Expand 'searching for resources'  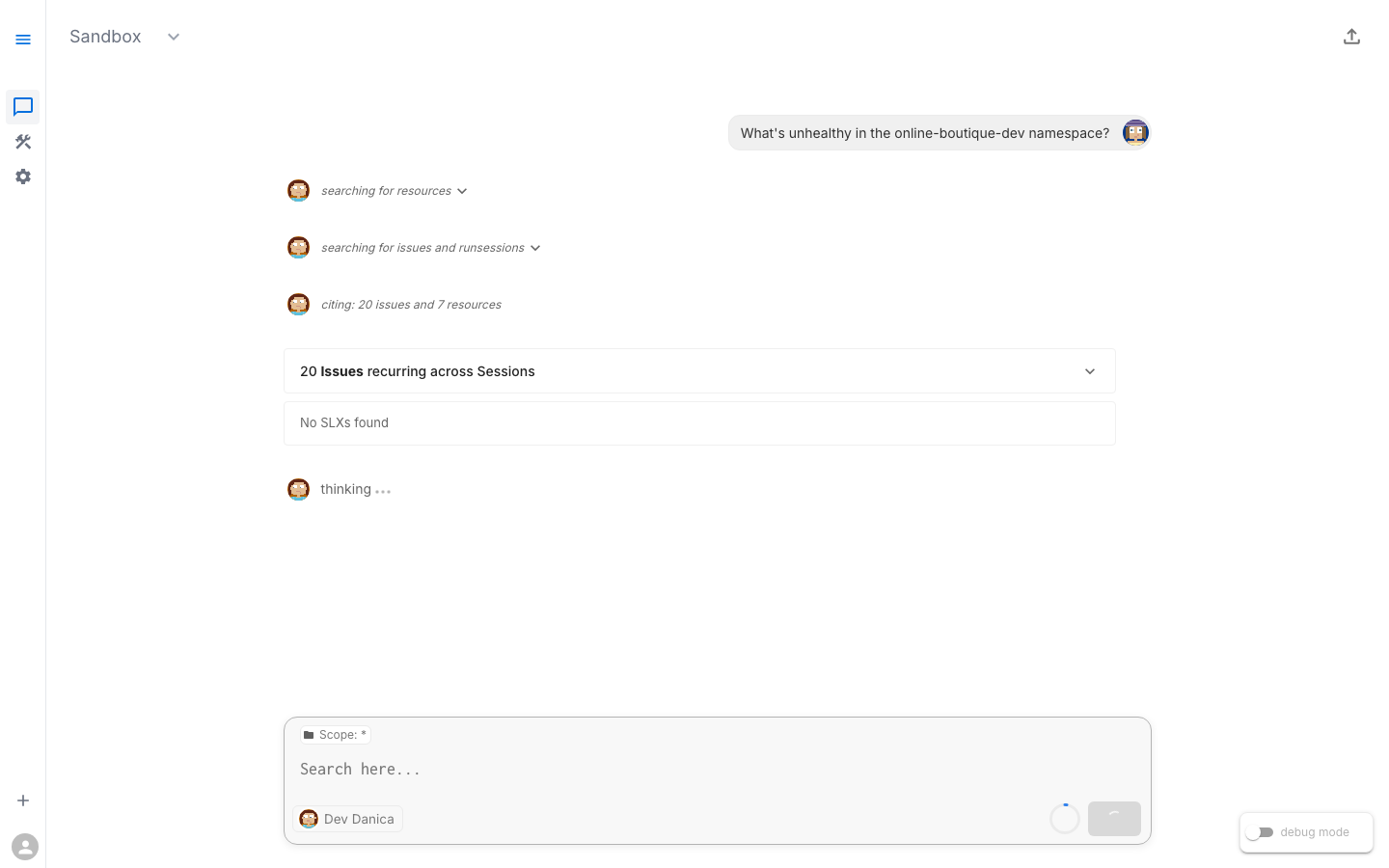point(462,190)
